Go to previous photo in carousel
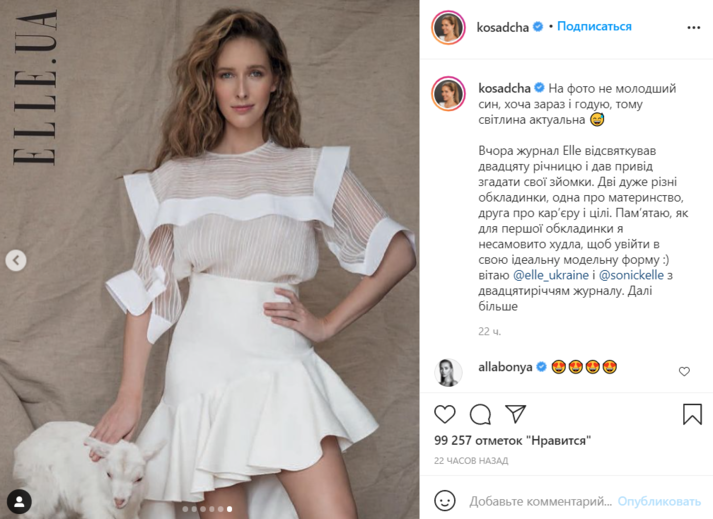This screenshot has height=519, width=713. (16, 260)
